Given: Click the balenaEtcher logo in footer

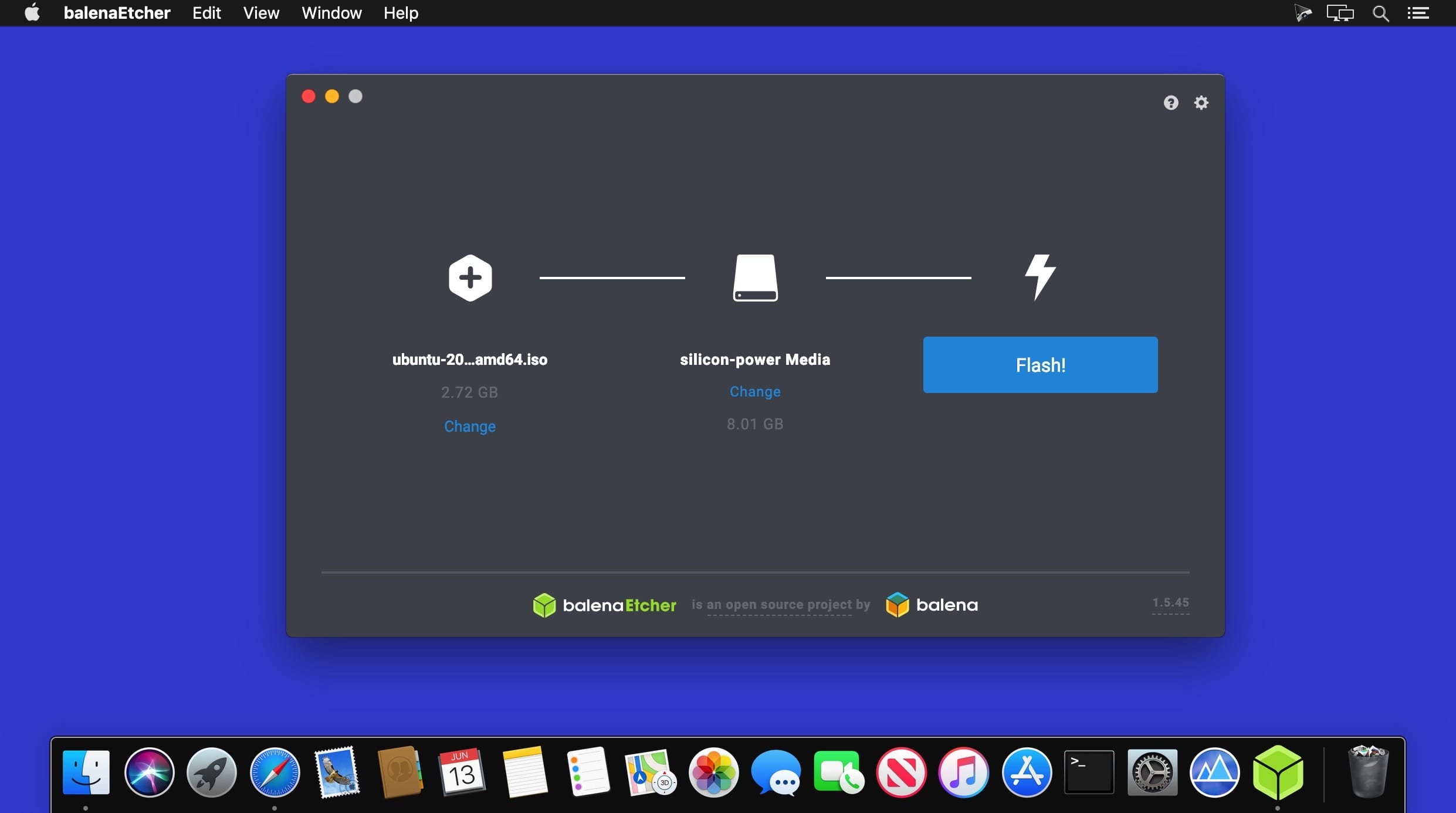Looking at the screenshot, I should (604, 605).
